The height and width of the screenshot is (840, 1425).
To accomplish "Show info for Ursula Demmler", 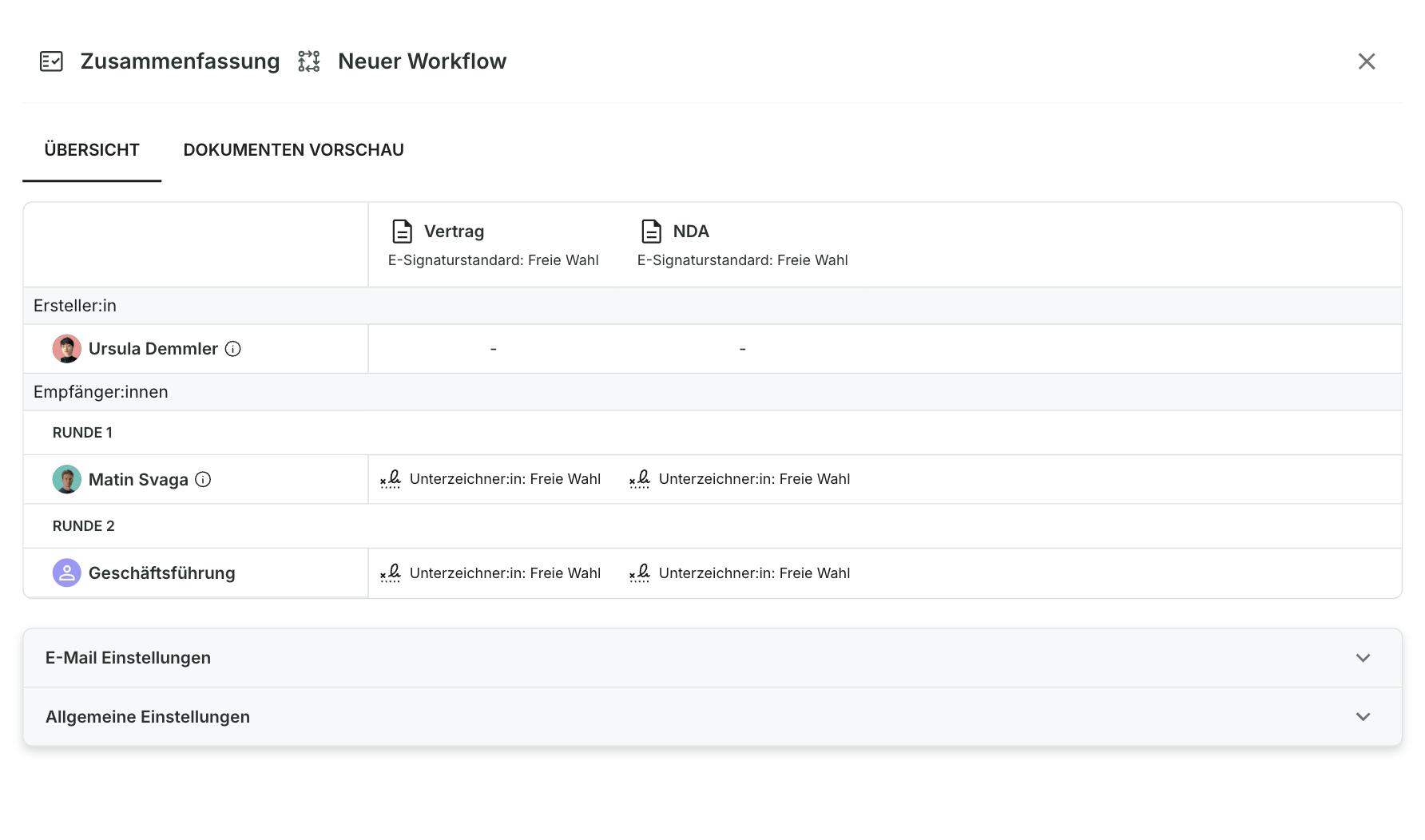I will click(x=233, y=349).
